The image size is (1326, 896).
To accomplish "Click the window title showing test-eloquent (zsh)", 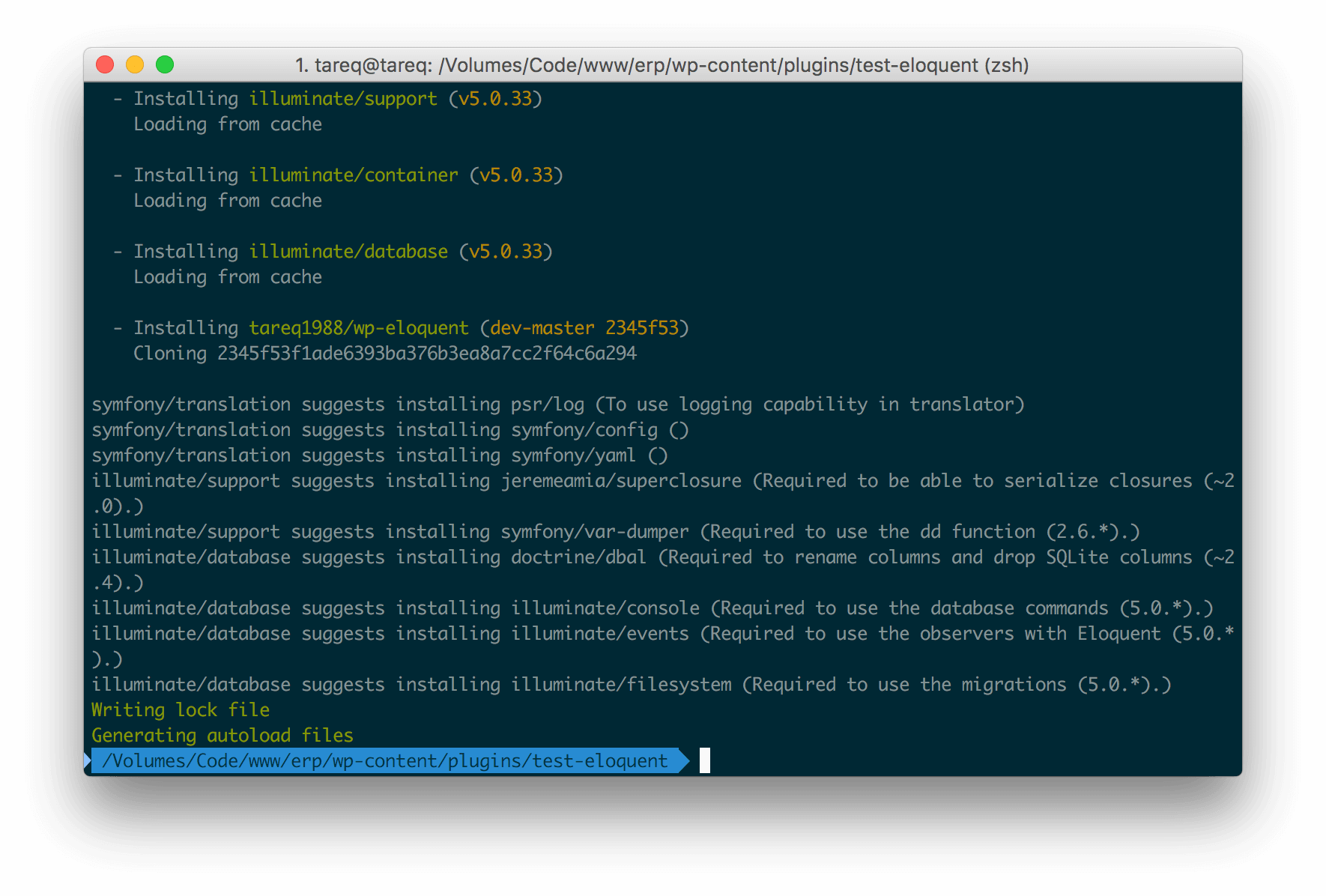I will (x=662, y=65).
